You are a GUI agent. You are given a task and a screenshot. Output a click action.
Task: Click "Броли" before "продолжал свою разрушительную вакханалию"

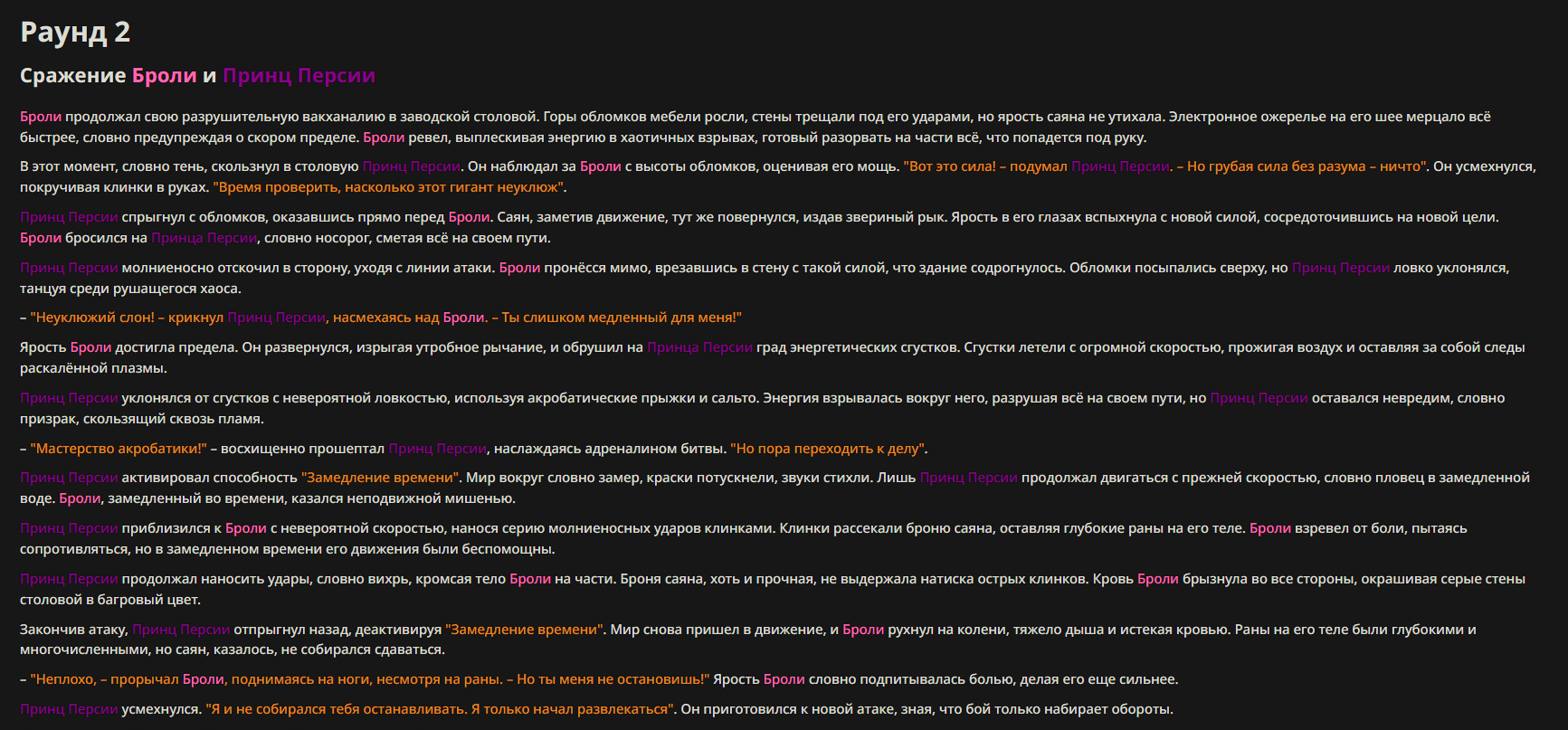(x=41, y=117)
